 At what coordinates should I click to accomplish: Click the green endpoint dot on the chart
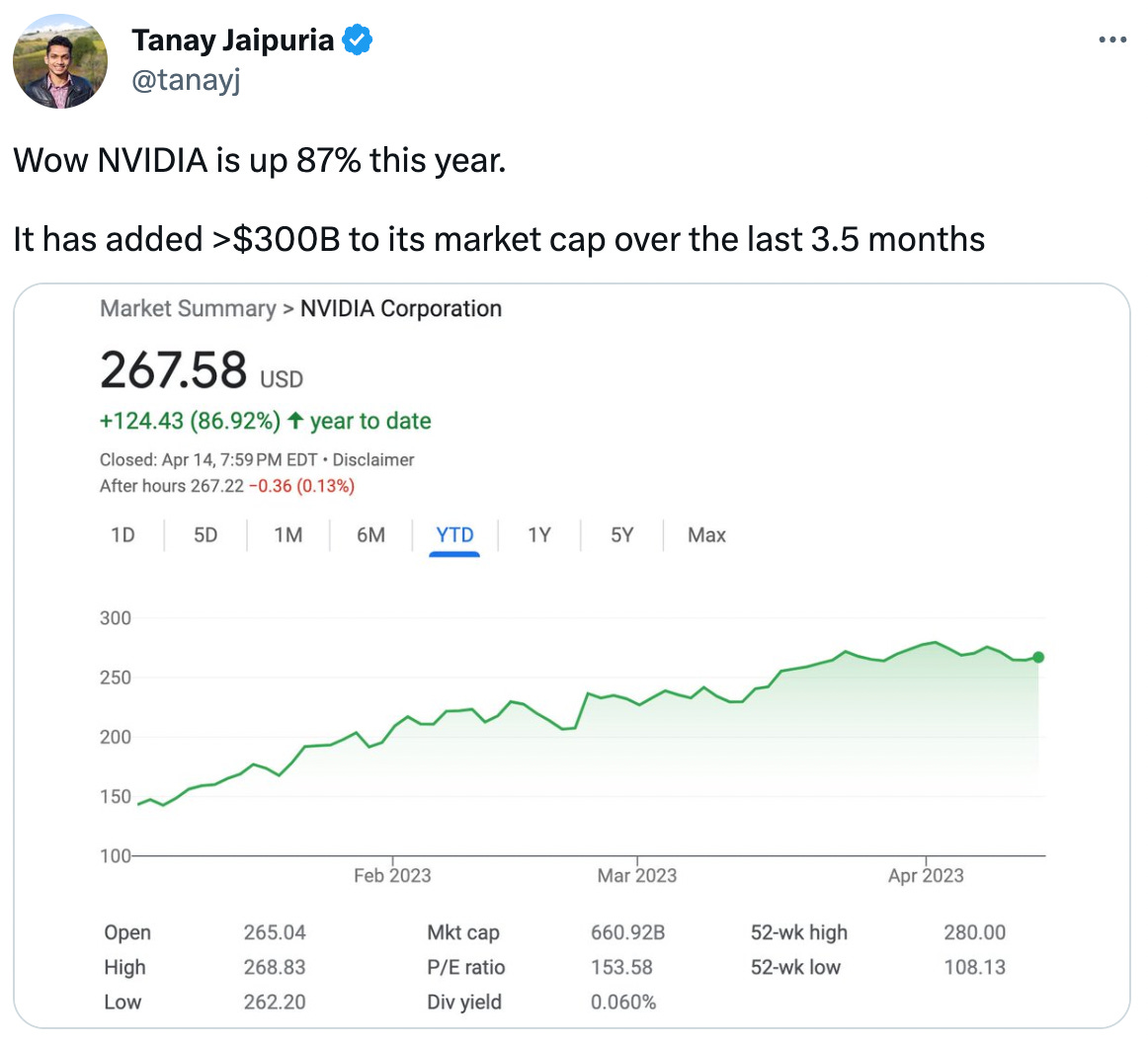pyautogui.click(x=1037, y=656)
